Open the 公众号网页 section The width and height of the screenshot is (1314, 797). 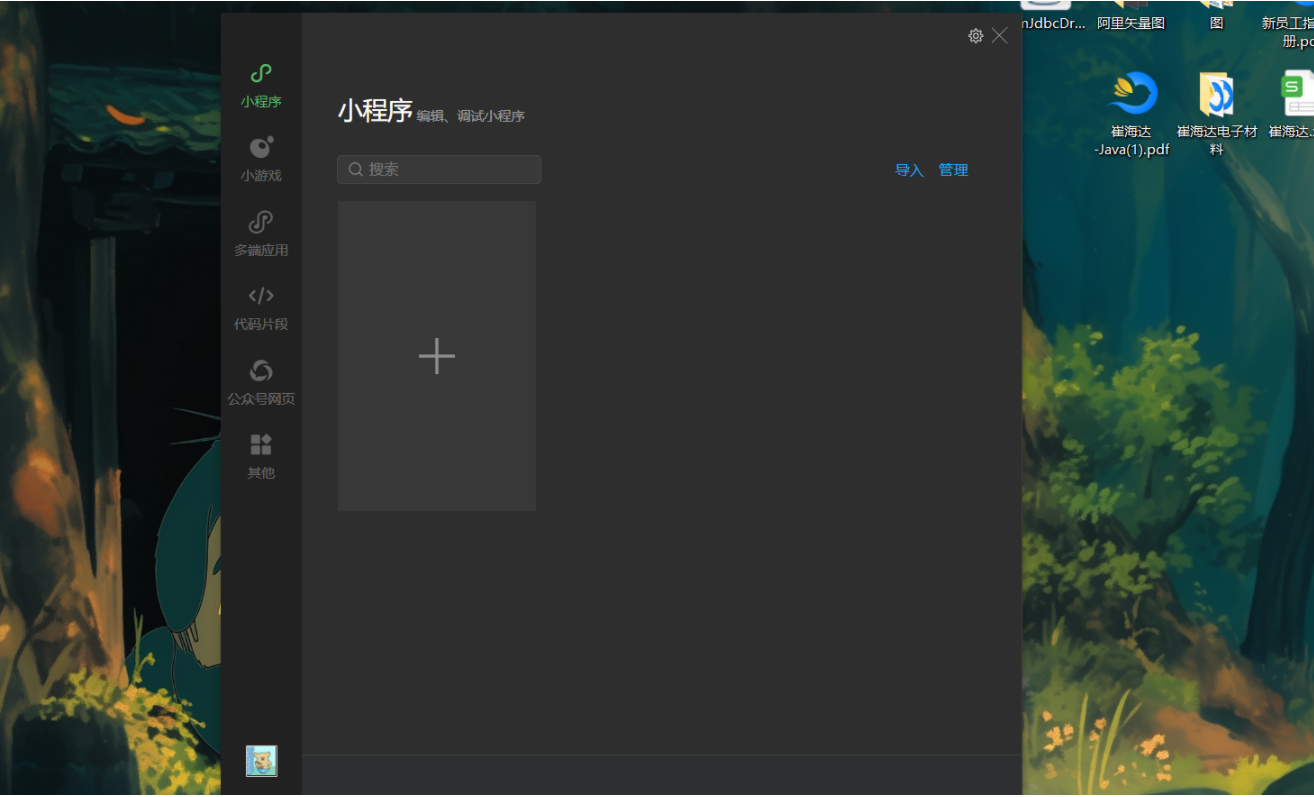click(261, 383)
